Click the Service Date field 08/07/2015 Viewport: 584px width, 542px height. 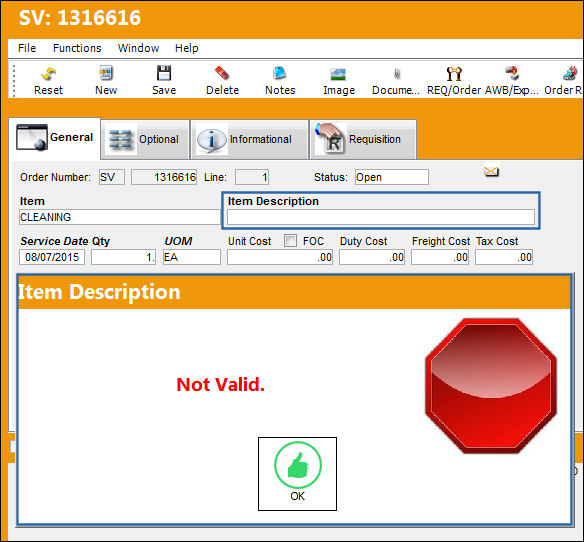52,257
